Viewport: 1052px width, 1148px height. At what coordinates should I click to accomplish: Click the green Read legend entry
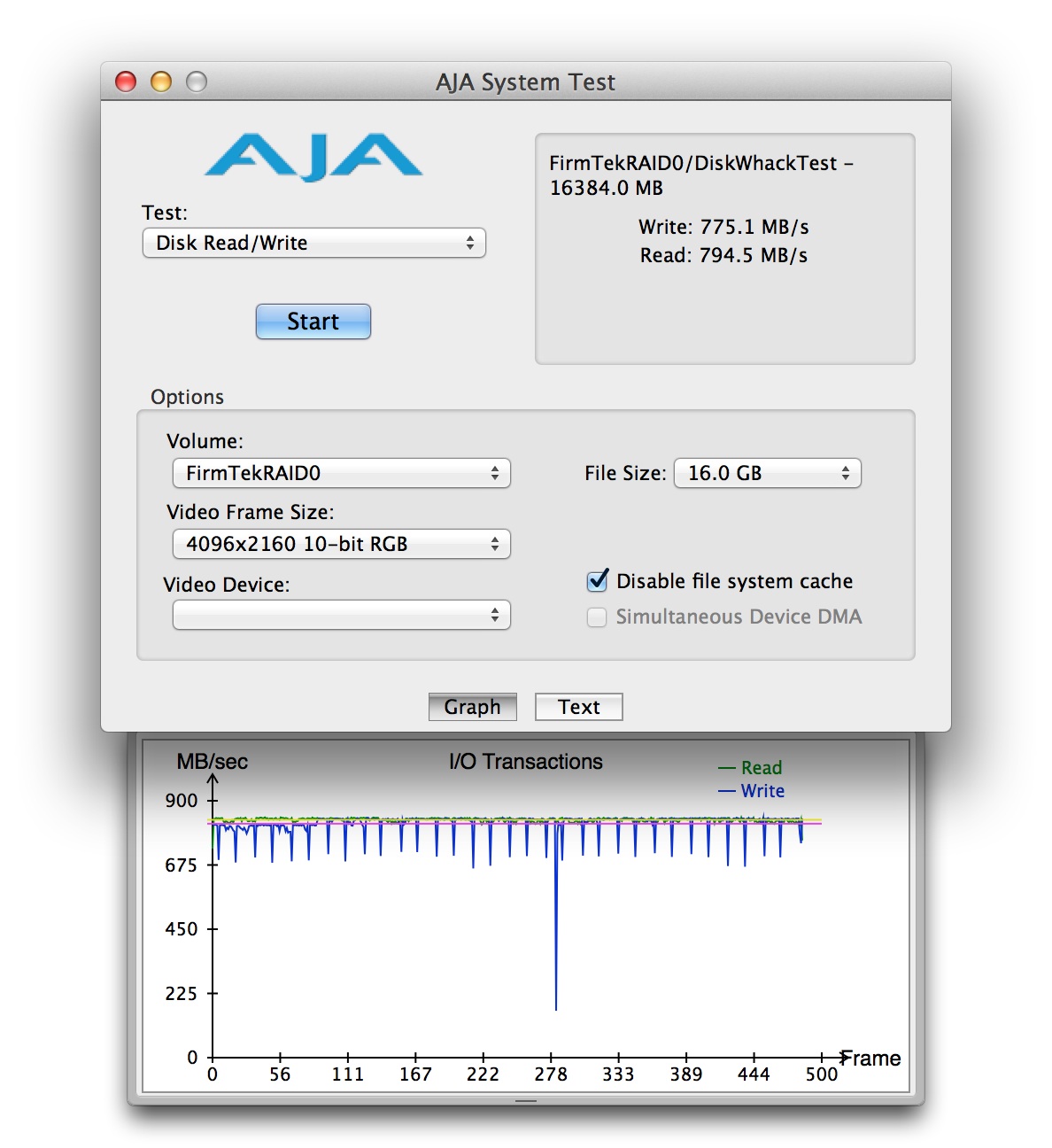pyautogui.click(x=750, y=767)
